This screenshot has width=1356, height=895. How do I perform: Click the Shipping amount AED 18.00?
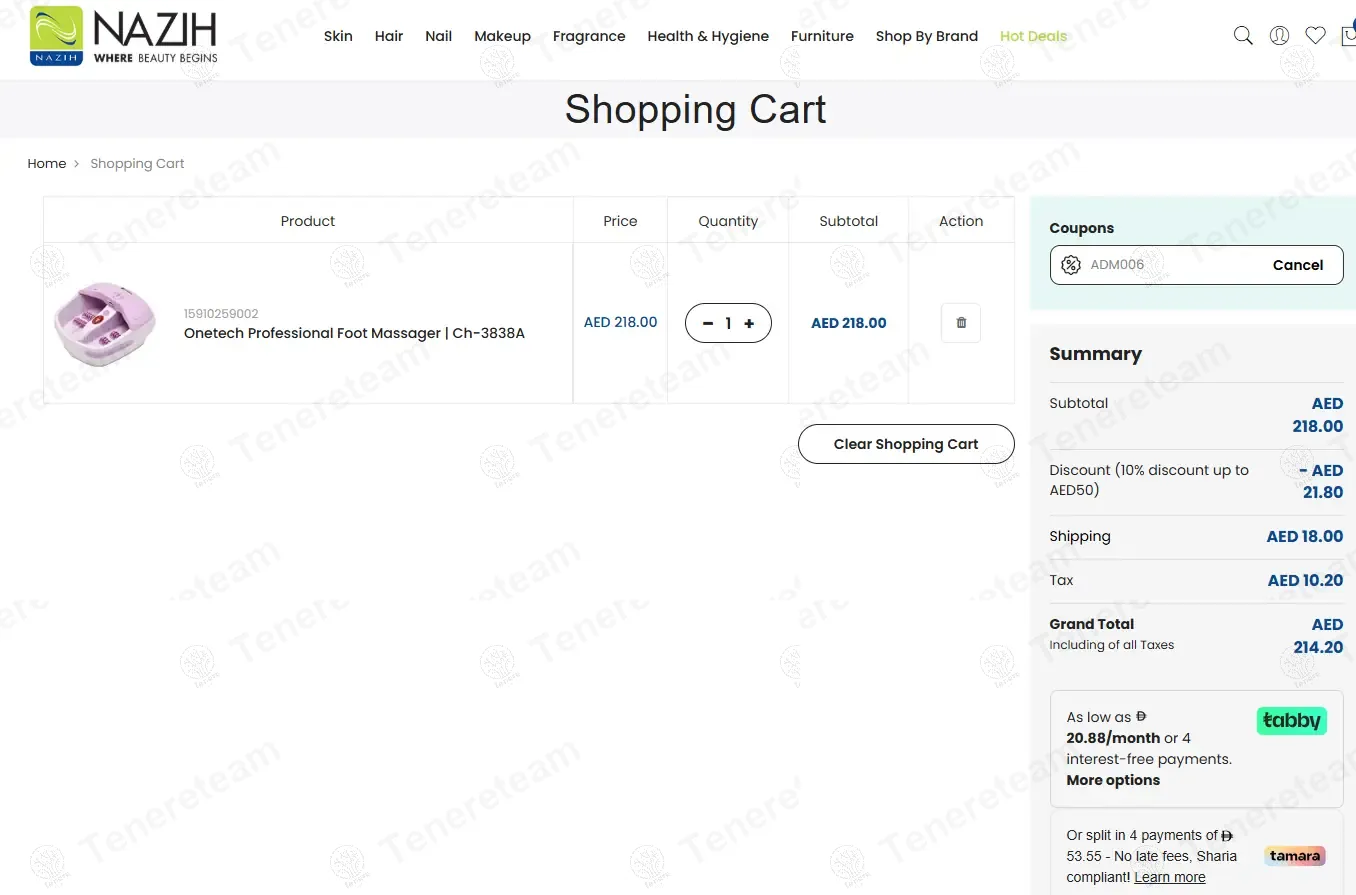(1305, 536)
